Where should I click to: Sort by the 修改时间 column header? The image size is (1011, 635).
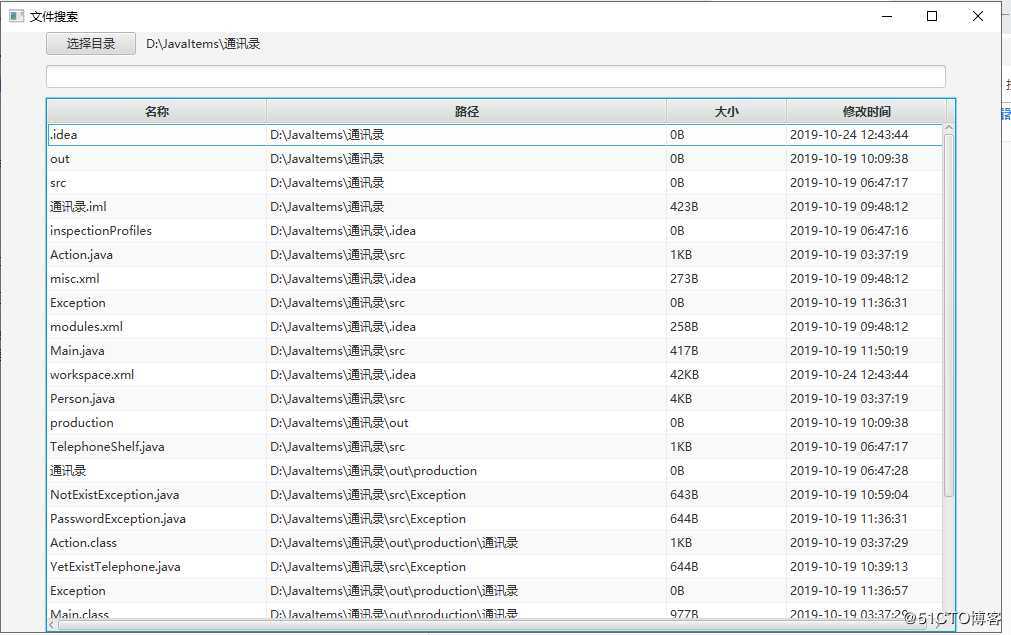866,112
